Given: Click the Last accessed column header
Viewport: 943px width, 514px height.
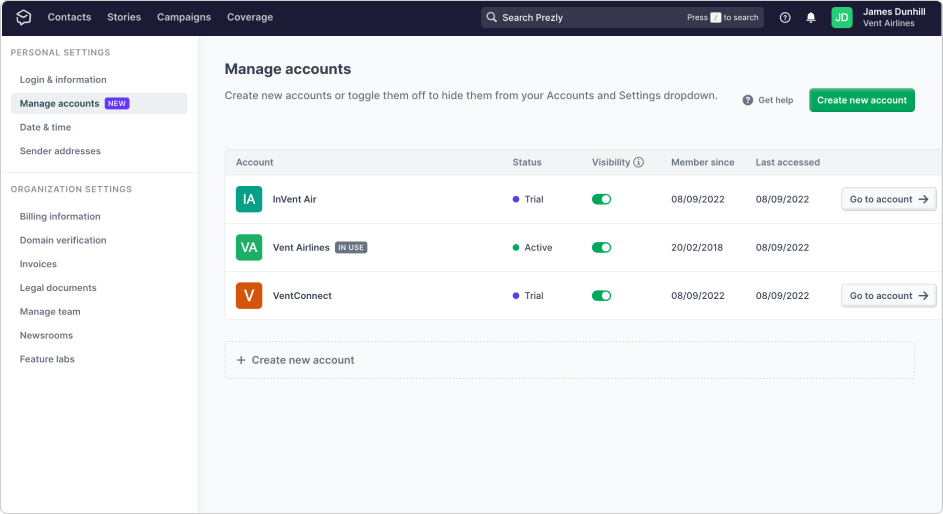Looking at the screenshot, I should [788, 162].
